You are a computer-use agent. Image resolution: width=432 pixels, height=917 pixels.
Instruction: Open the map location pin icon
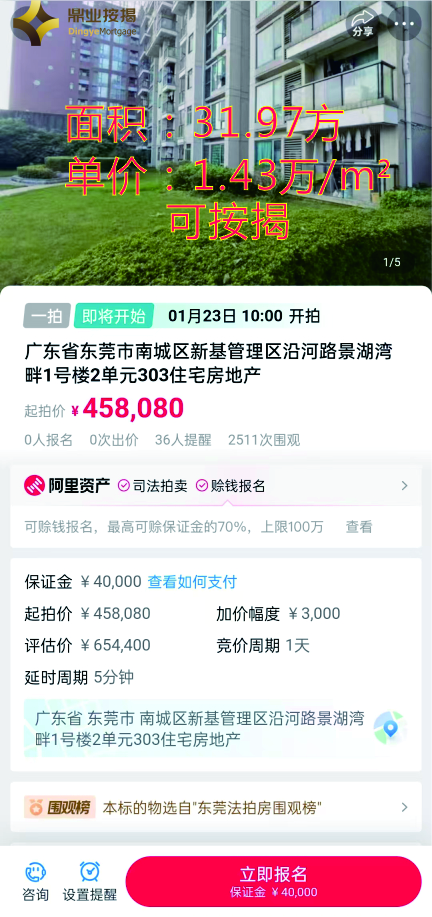pos(390,728)
